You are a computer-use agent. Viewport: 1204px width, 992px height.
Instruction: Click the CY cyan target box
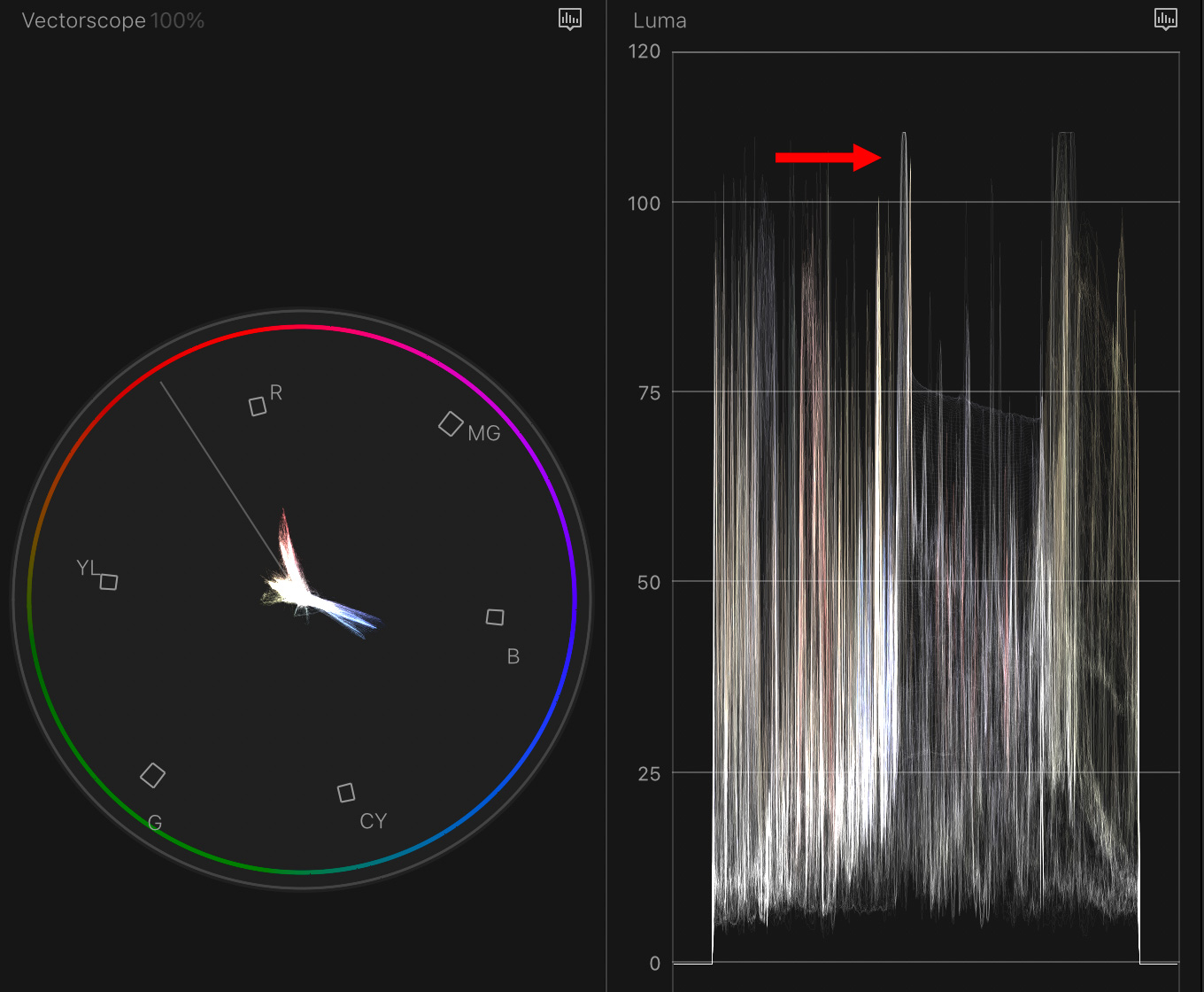pos(346,793)
